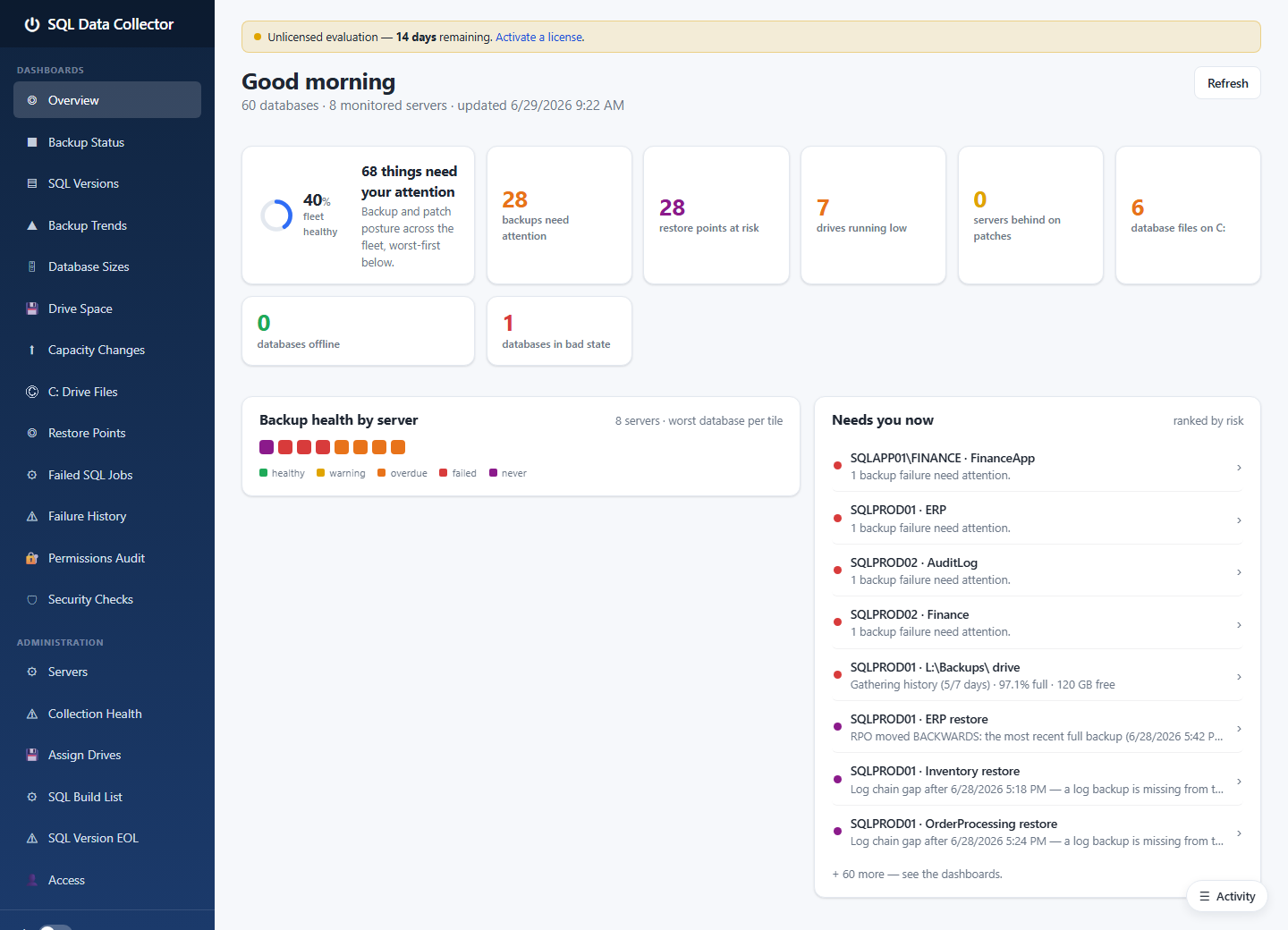The height and width of the screenshot is (930, 1288).
Task: Open SQL Versions via its sidebar icon
Action: (x=32, y=183)
